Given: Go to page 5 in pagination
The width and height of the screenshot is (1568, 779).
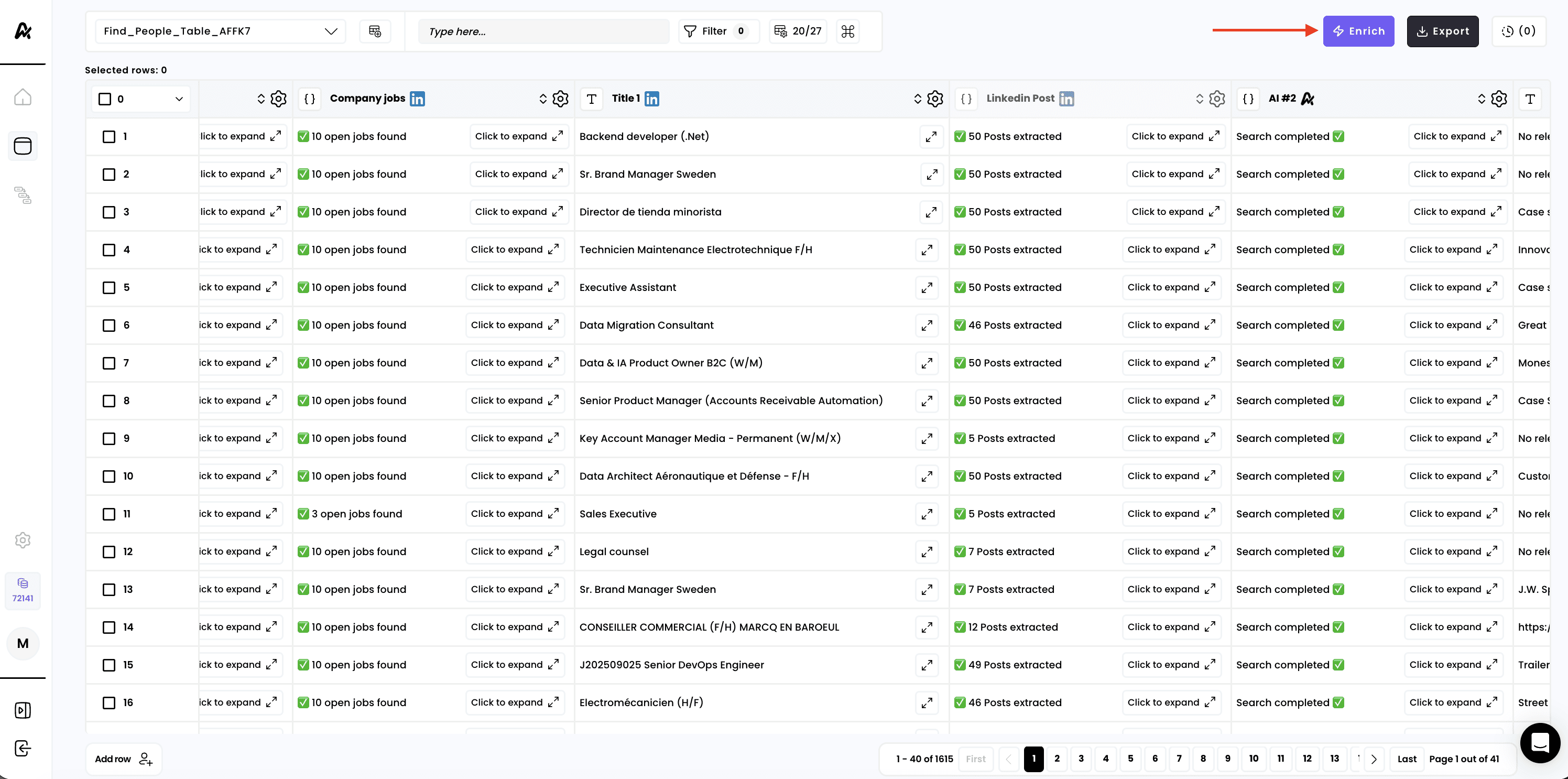Looking at the screenshot, I should pos(1130,758).
